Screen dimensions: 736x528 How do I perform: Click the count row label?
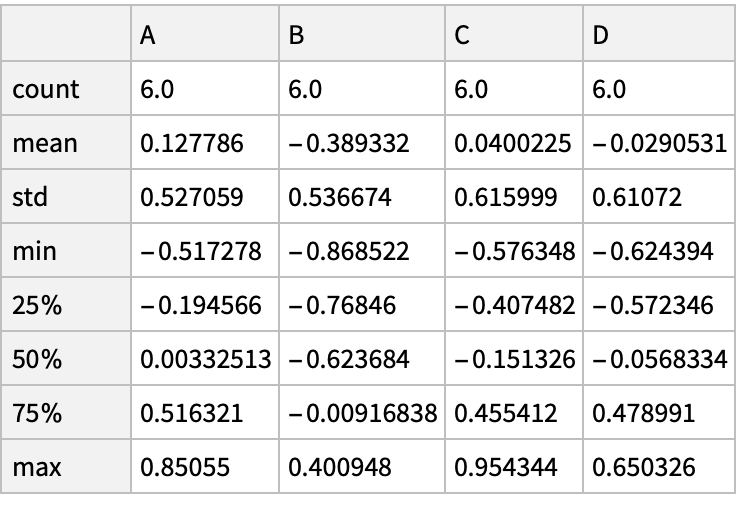(45, 90)
